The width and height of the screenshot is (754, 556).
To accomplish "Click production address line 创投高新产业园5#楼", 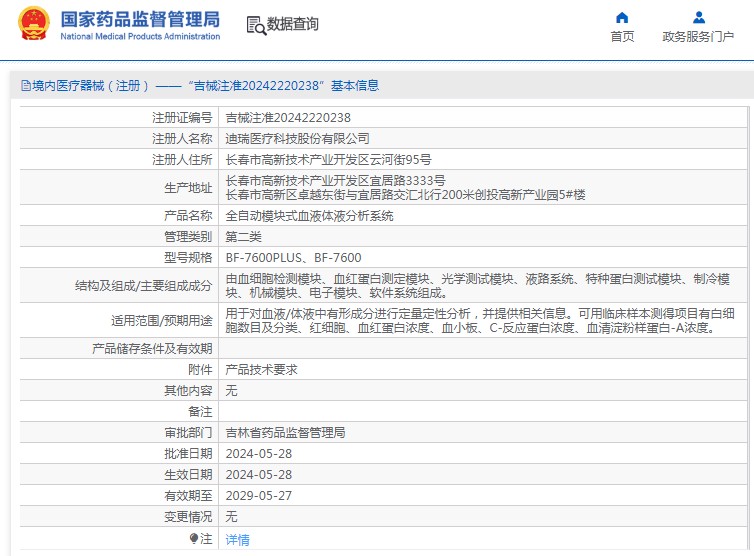I will coord(405,195).
